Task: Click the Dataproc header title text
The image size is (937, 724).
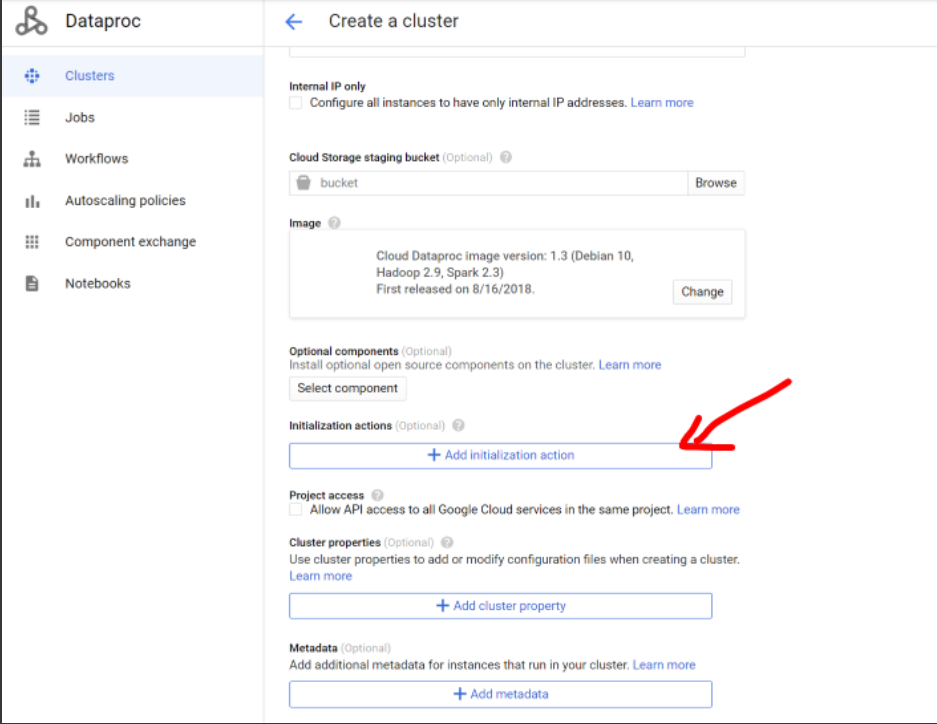Action: [103, 22]
